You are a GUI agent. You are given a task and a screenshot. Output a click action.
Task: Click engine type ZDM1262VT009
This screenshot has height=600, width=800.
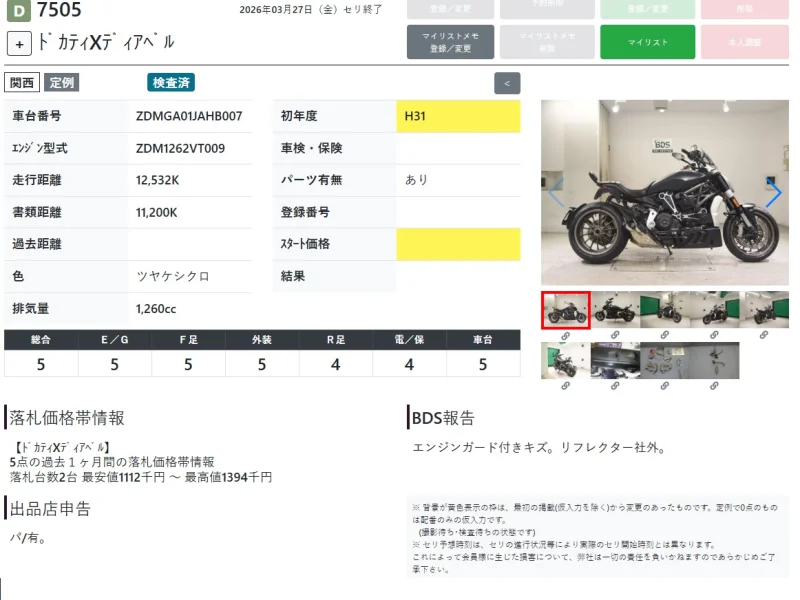coord(180,148)
